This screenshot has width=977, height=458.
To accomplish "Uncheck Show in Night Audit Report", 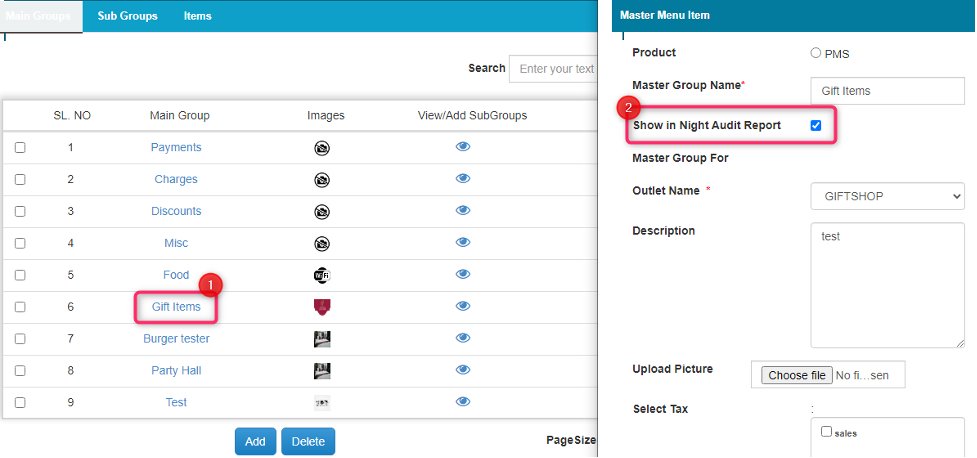I will pyautogui.click(x=816, y=125).
